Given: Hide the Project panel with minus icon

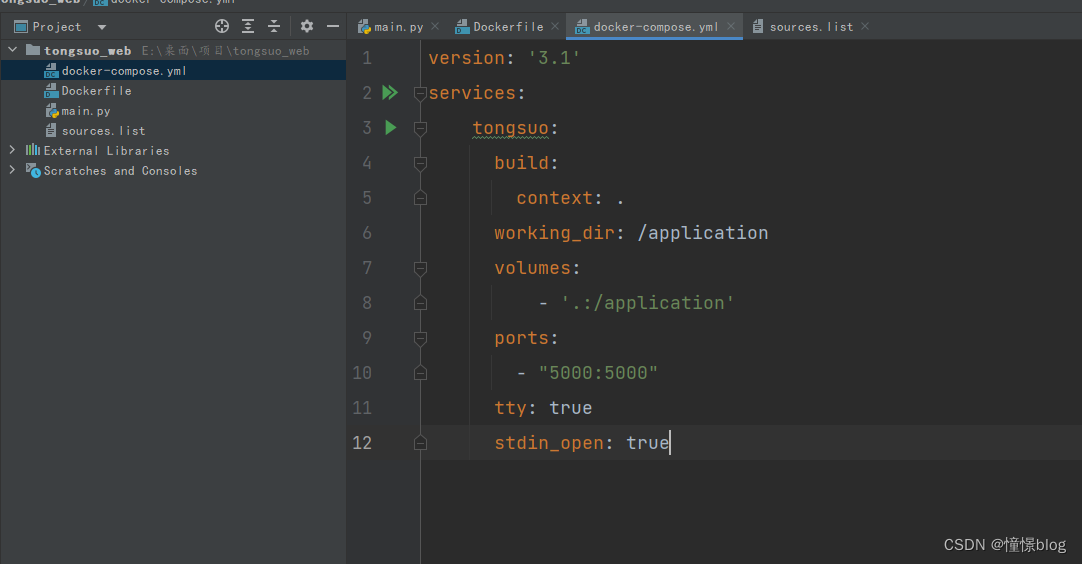Looking at the screenshot, I should [x=333, y=26].
